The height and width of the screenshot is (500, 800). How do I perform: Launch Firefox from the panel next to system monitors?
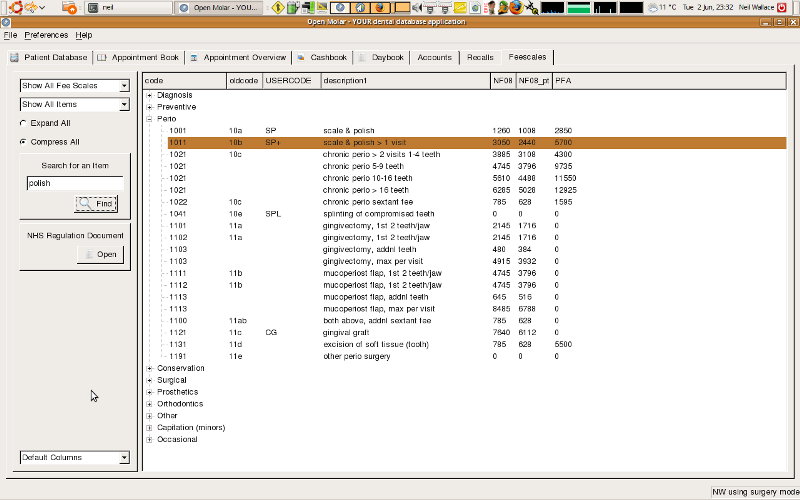pyautogui.click(x=516, y=7)
